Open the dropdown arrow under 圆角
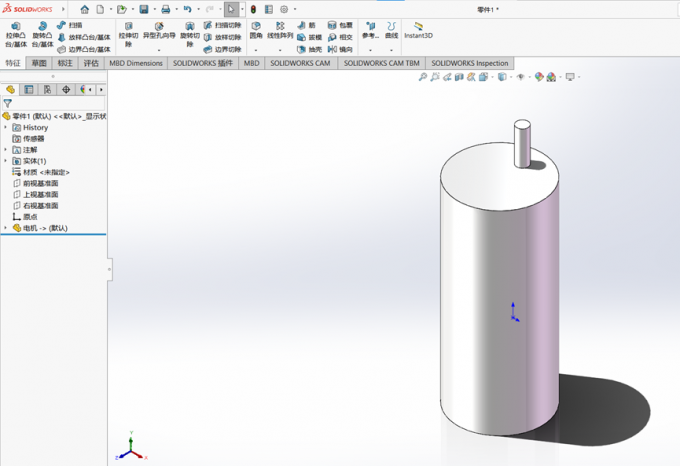Screen dimensions: 680x466 tap(256, 50)
